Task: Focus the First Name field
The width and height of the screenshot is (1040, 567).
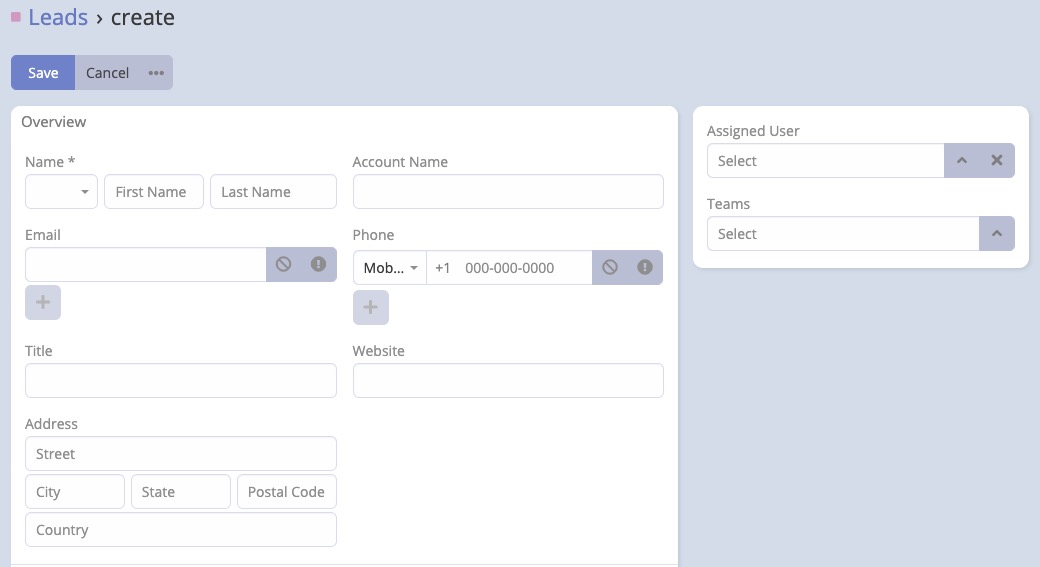Action: 154,192
